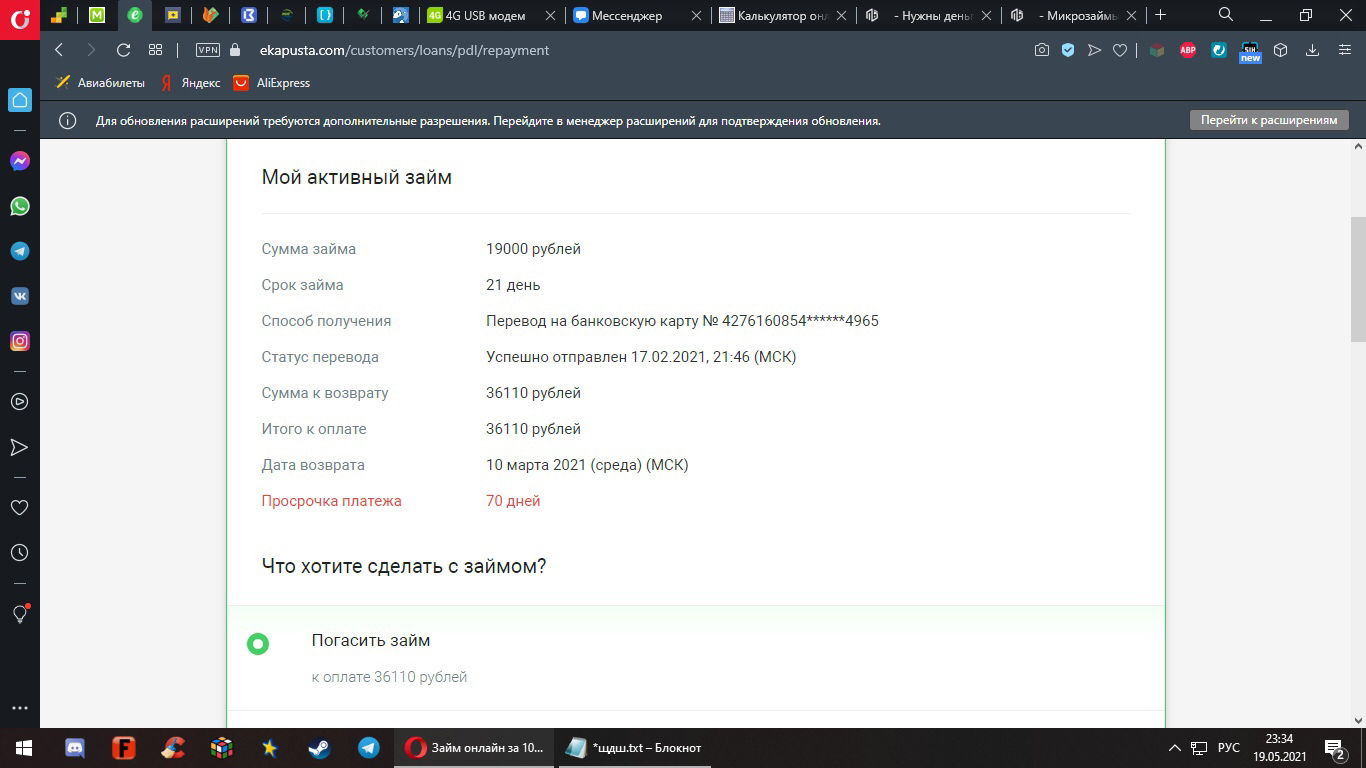
Task: Open the ABP Adblock Plus extension
Action: pyautogui.click(x=1188, y=50)
